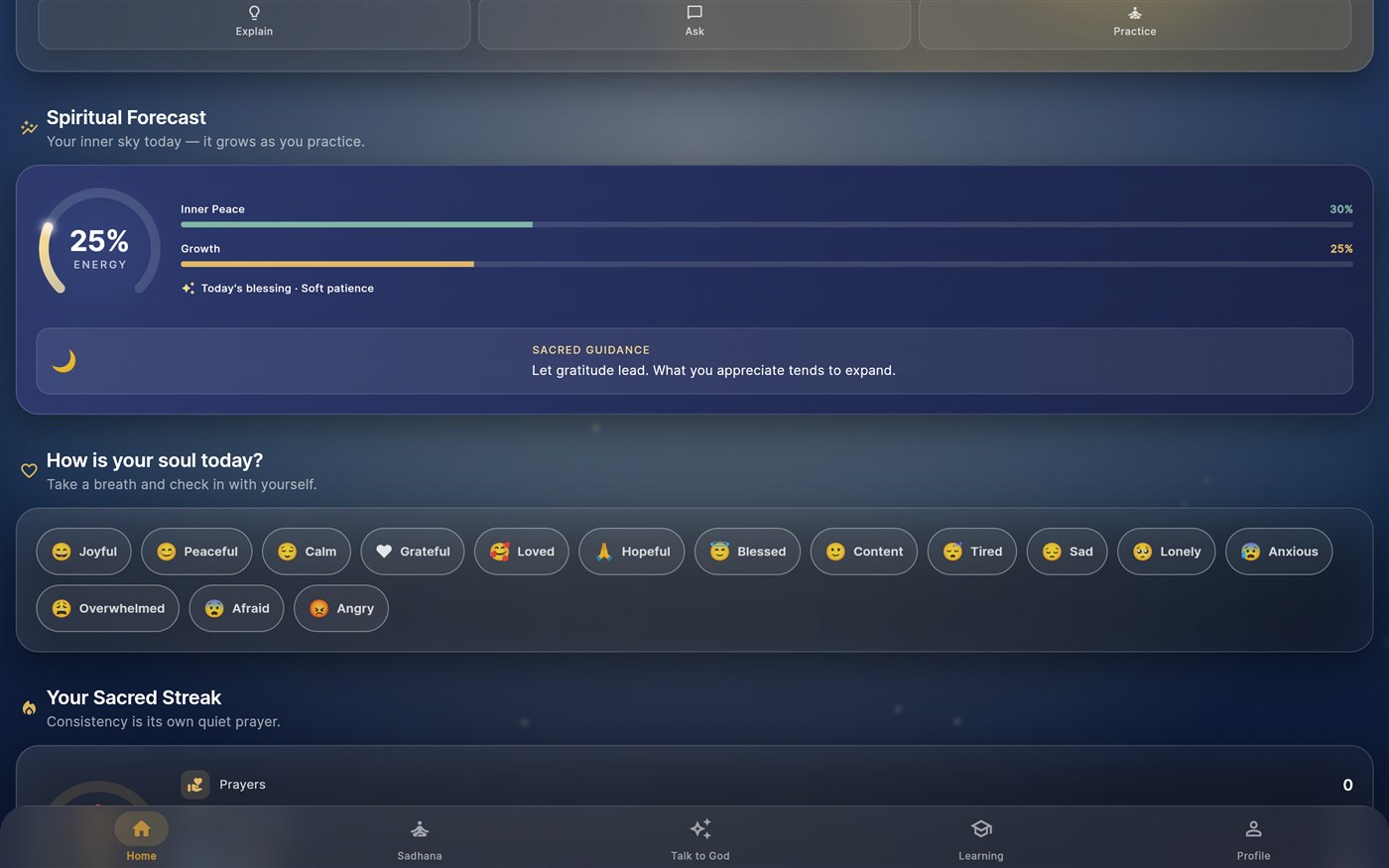Open the Home tab icon
Viewport: 1389px width, 868px height.
pos(141,828)
